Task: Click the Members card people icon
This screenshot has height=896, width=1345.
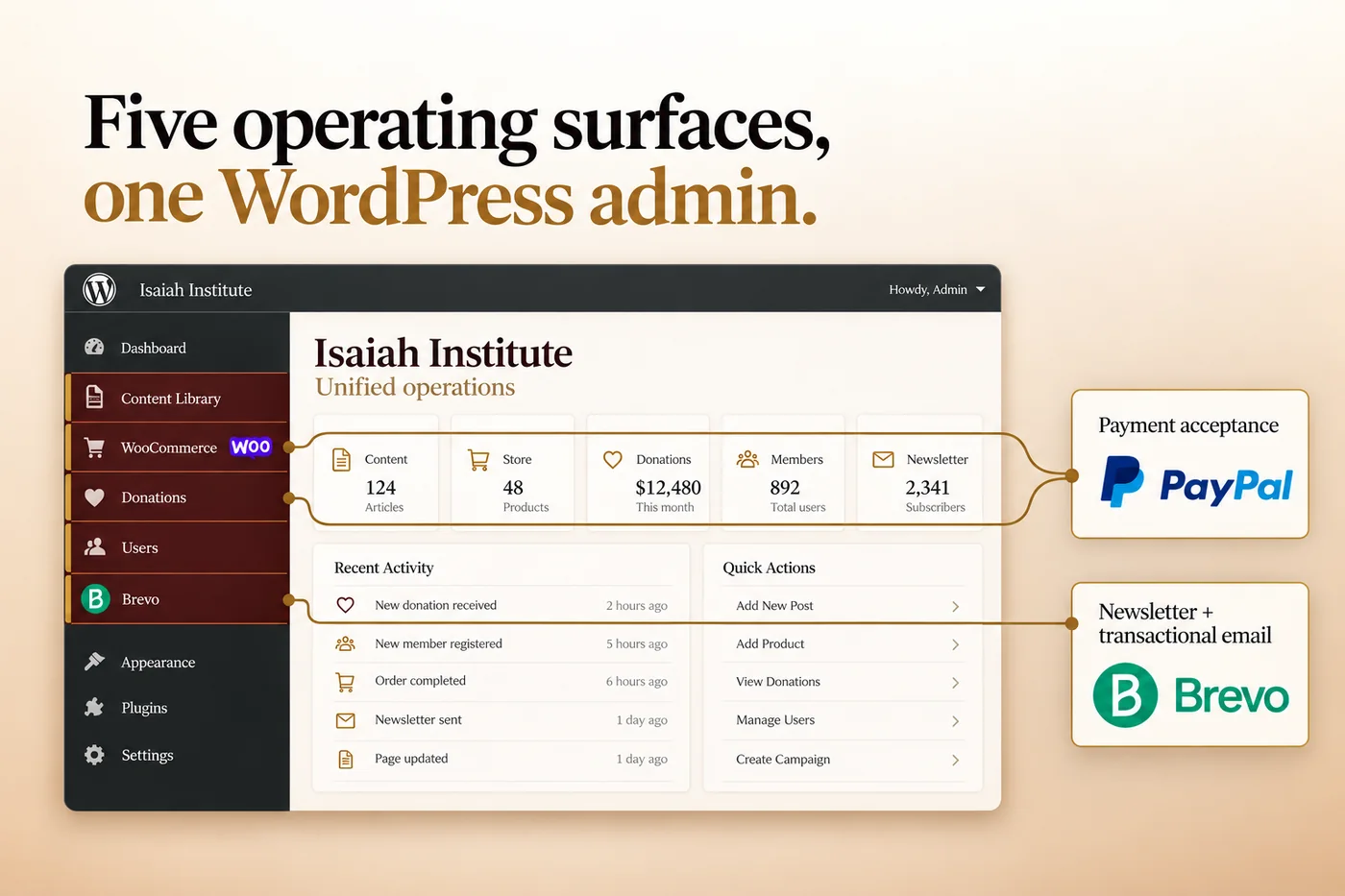Action: [x=747, y=459]
